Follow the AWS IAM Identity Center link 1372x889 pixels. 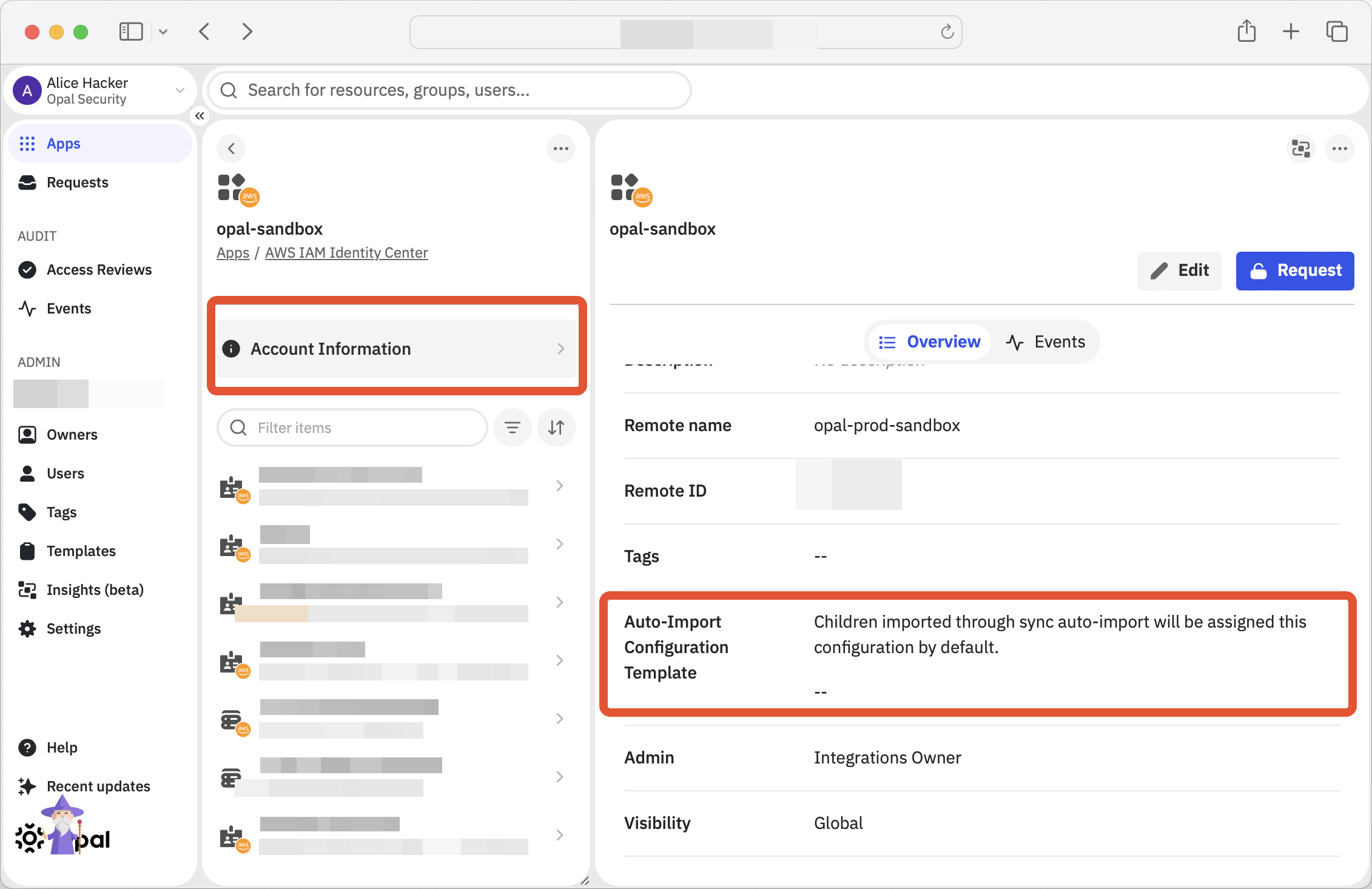[346, 253]
